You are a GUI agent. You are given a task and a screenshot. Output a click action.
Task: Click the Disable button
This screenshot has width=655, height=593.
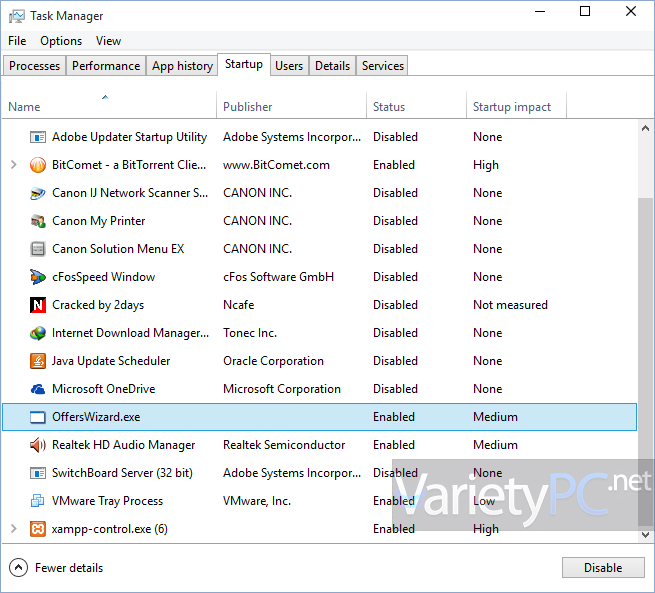[x=603, y=568]
